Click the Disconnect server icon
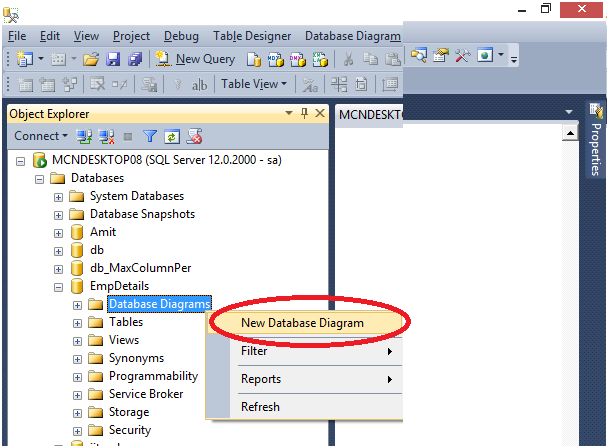The width and height of the screenshot is (609, 448). pyautogui.click(x=106, y=136)
